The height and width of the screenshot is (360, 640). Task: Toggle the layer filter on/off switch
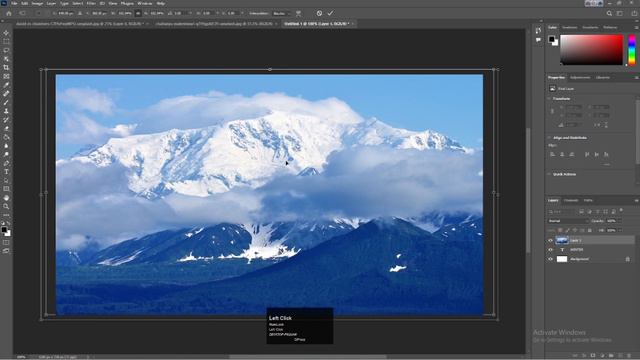(x=621, y=211)
